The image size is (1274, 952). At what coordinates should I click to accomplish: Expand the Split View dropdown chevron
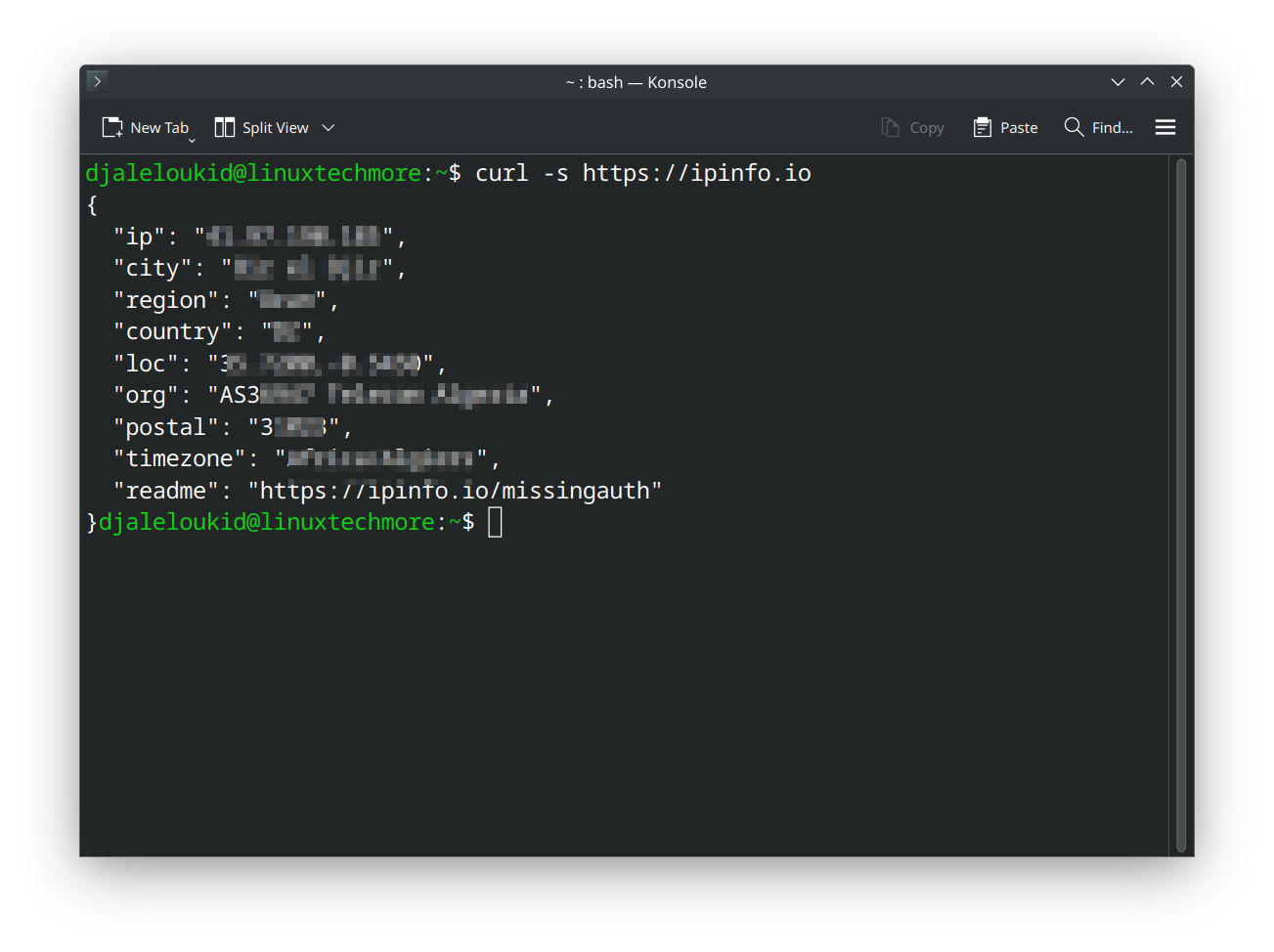329,128
